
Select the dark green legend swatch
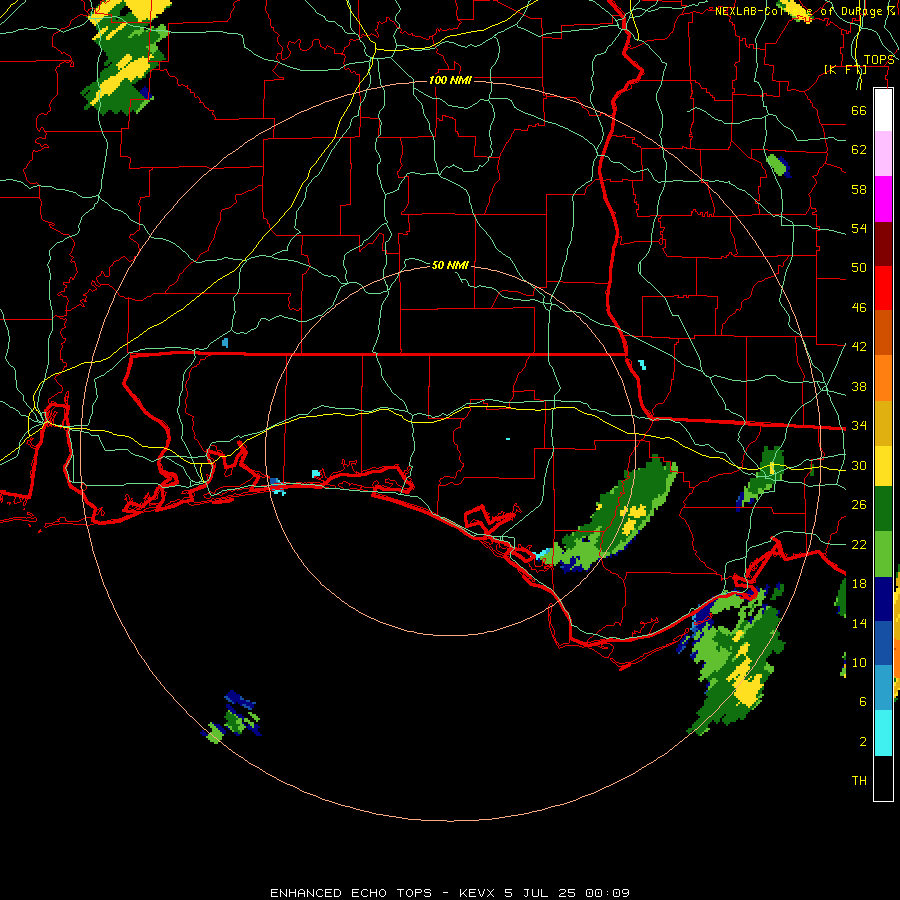click(883, 509)
